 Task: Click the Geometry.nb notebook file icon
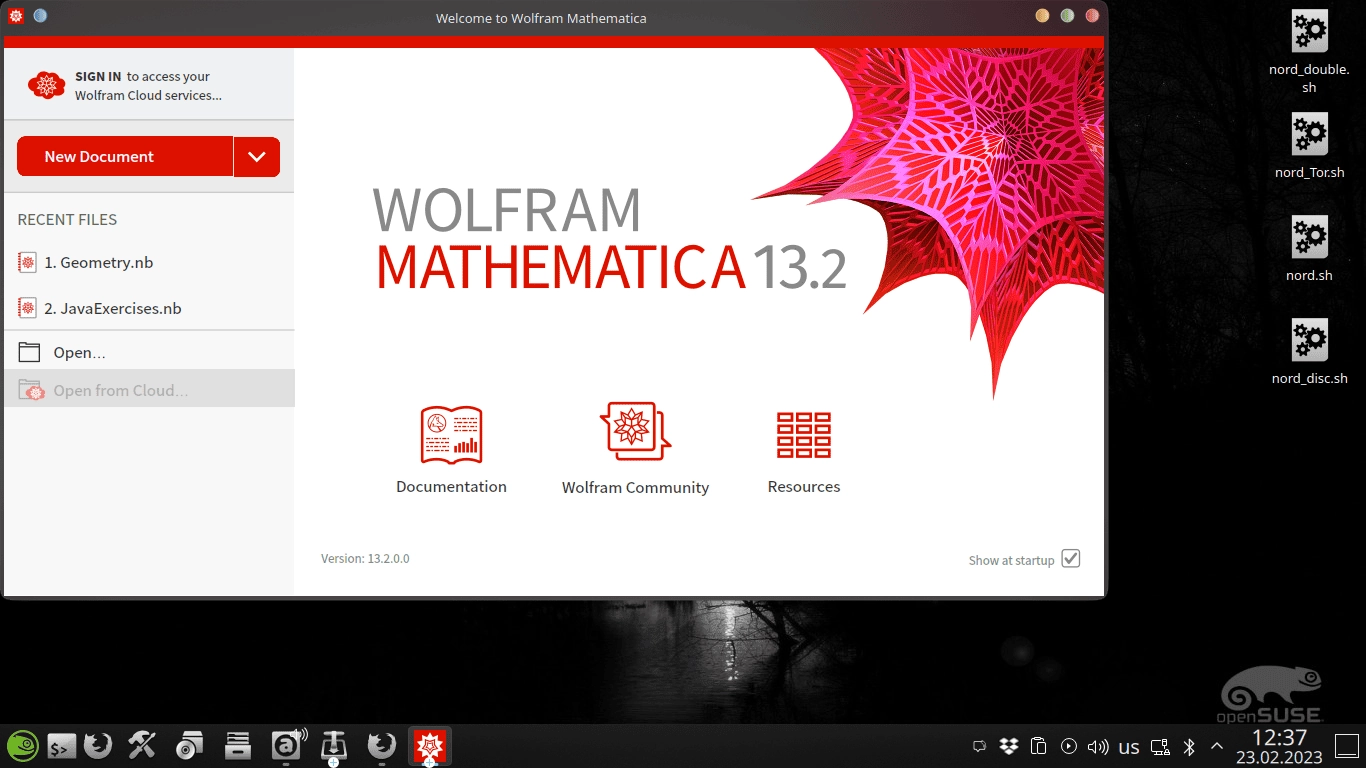coord(28,262)
